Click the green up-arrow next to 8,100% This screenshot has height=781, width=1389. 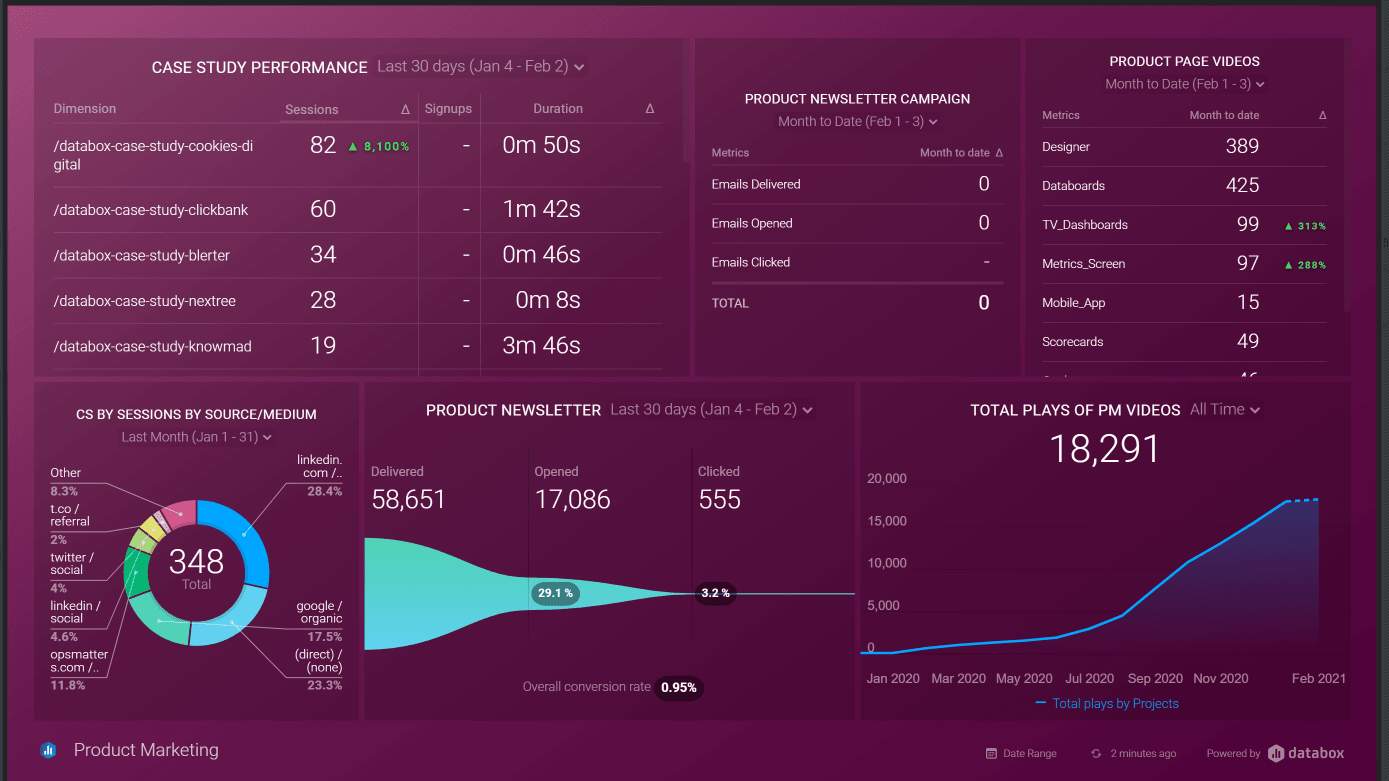coord(352,147)
